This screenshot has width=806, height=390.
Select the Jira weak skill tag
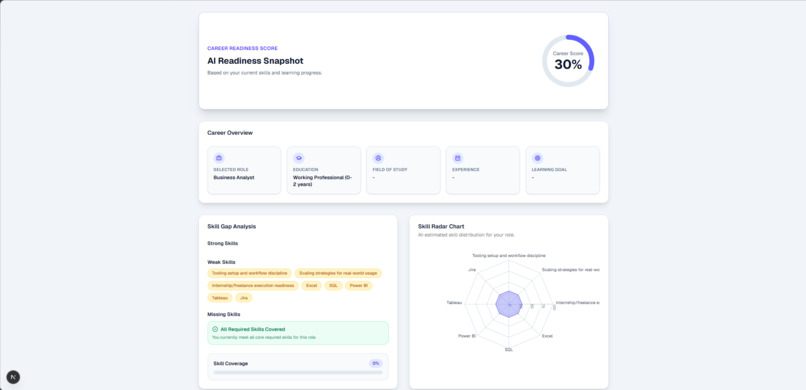point(244,298)
